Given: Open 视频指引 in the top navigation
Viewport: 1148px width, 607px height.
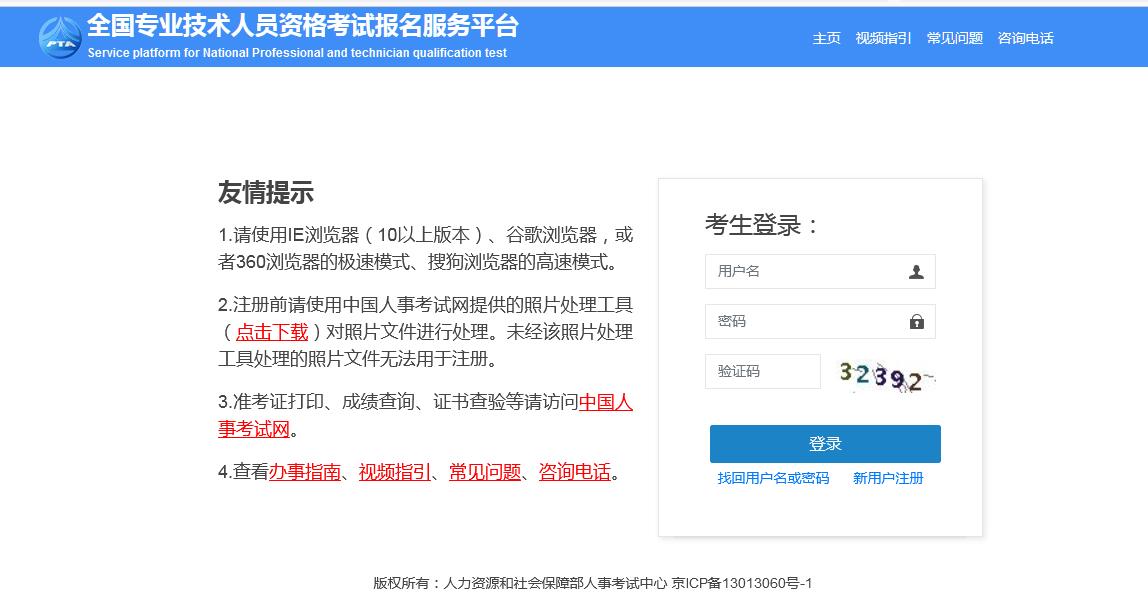Looking at the screenshot, I should coord(884,38).
